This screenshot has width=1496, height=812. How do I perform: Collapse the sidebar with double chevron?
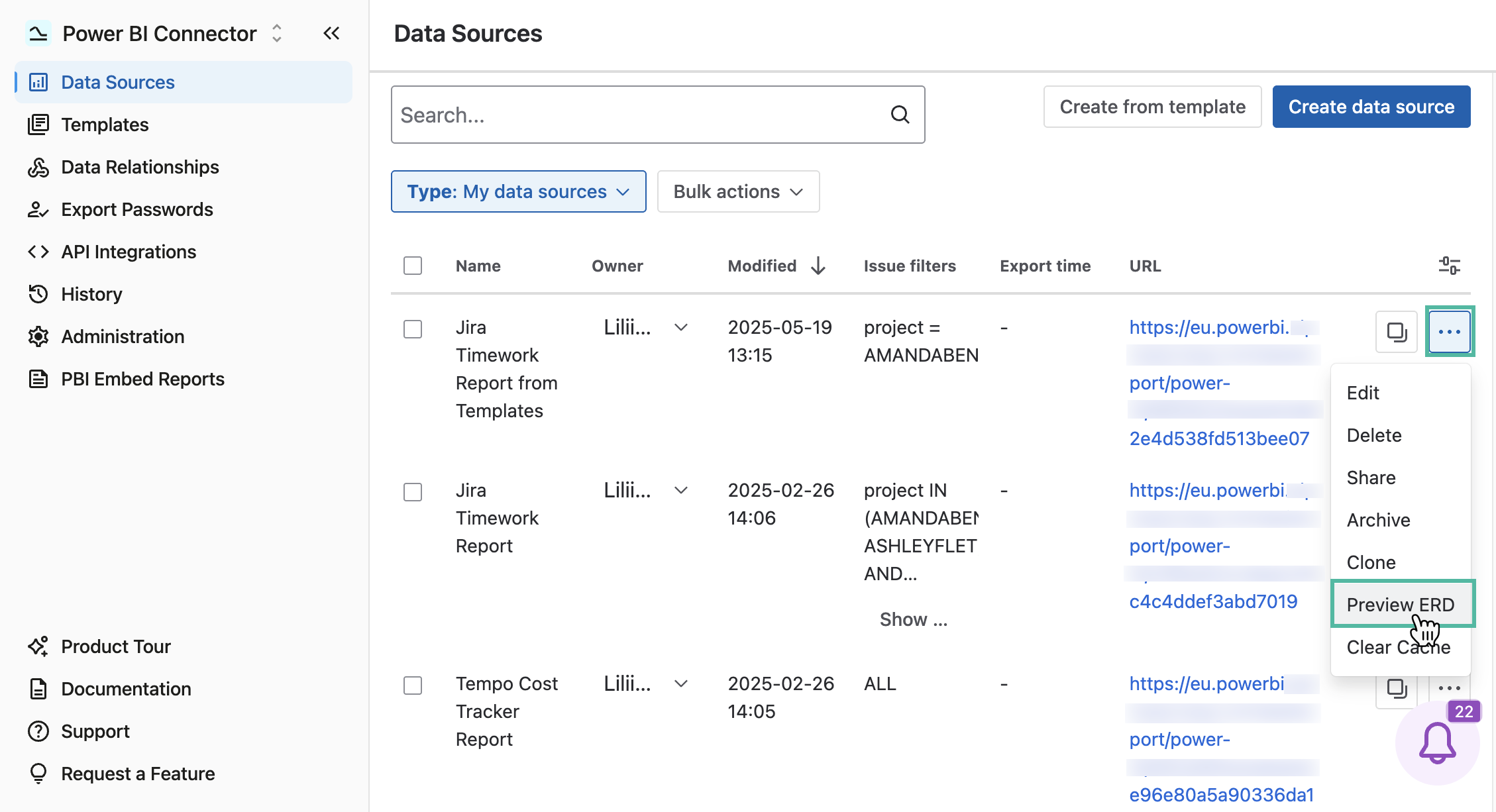tap(331, 33)
